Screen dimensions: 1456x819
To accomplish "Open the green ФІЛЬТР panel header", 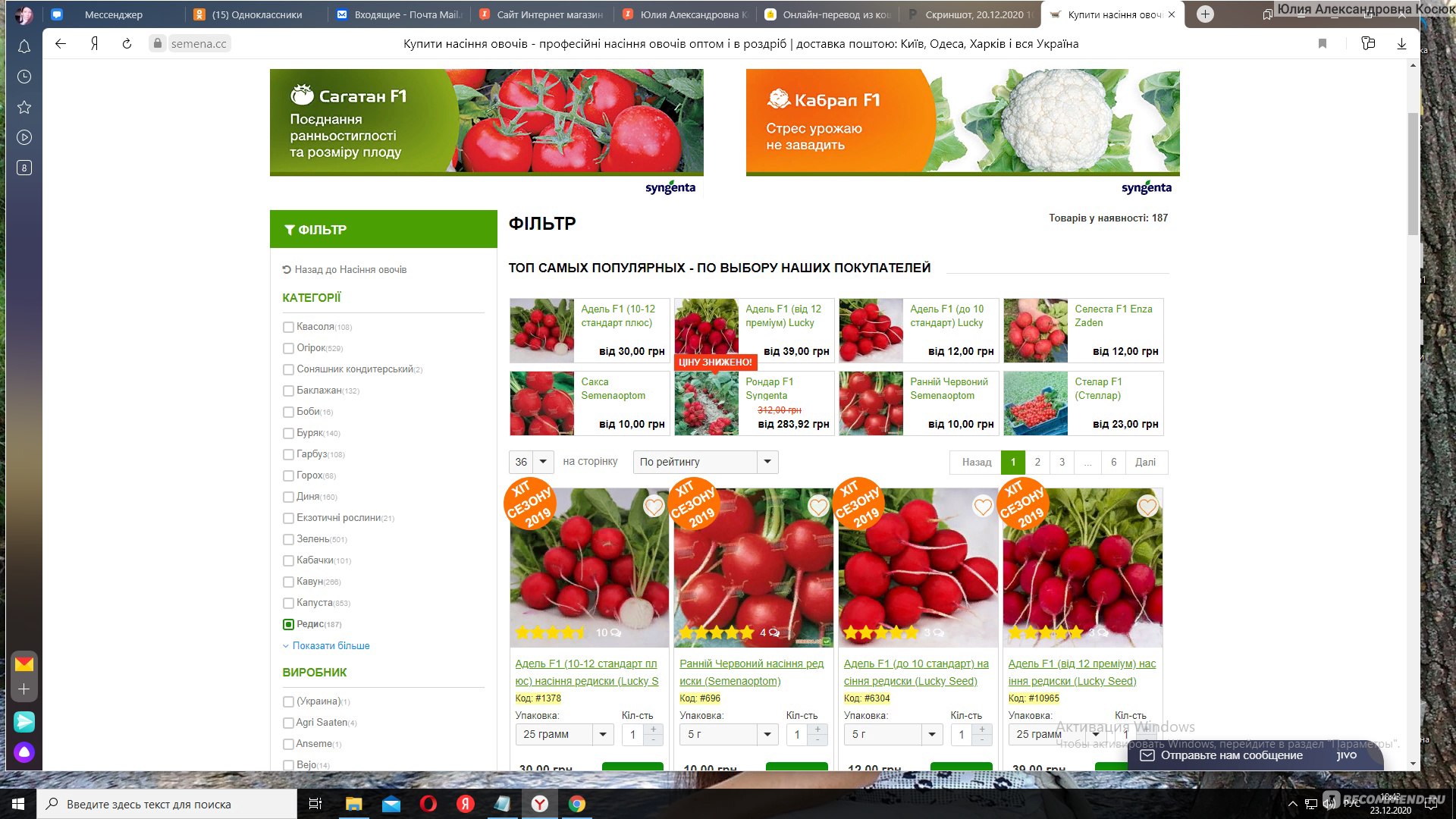I will point(384,229).
